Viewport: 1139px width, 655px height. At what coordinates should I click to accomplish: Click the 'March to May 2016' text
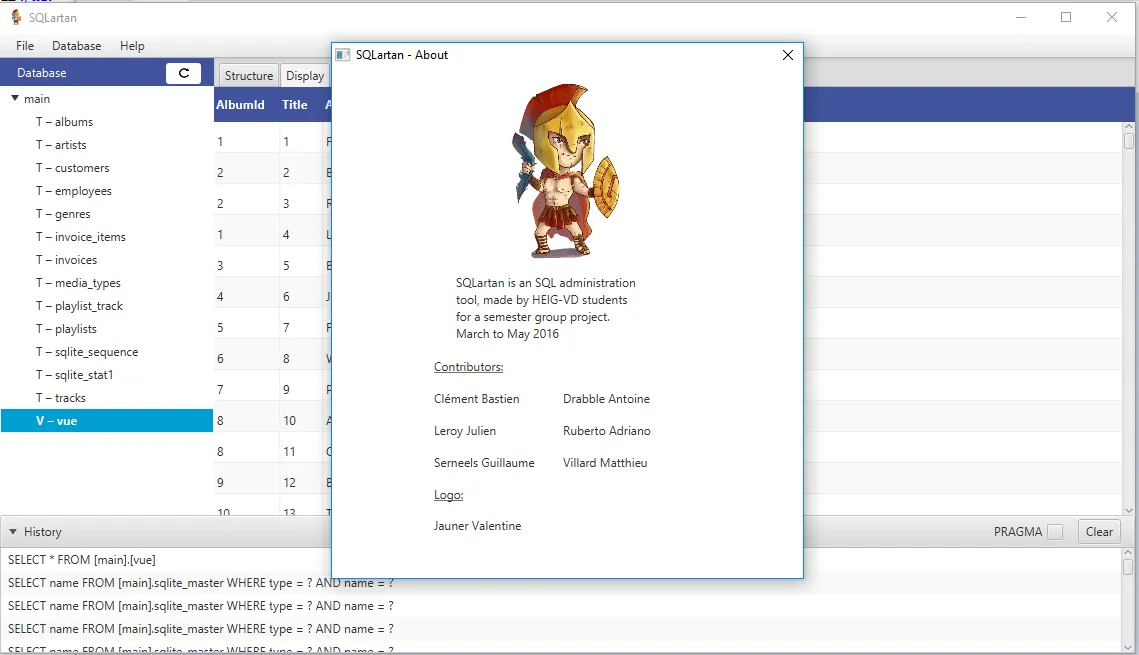coord(507,334)
